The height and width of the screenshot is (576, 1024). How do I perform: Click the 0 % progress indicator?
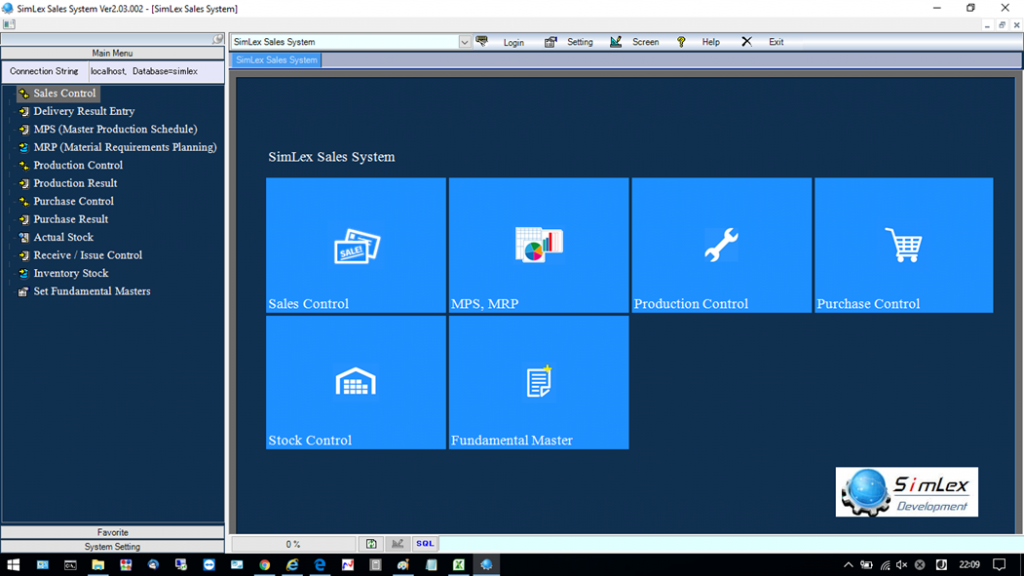coord(293,544)
